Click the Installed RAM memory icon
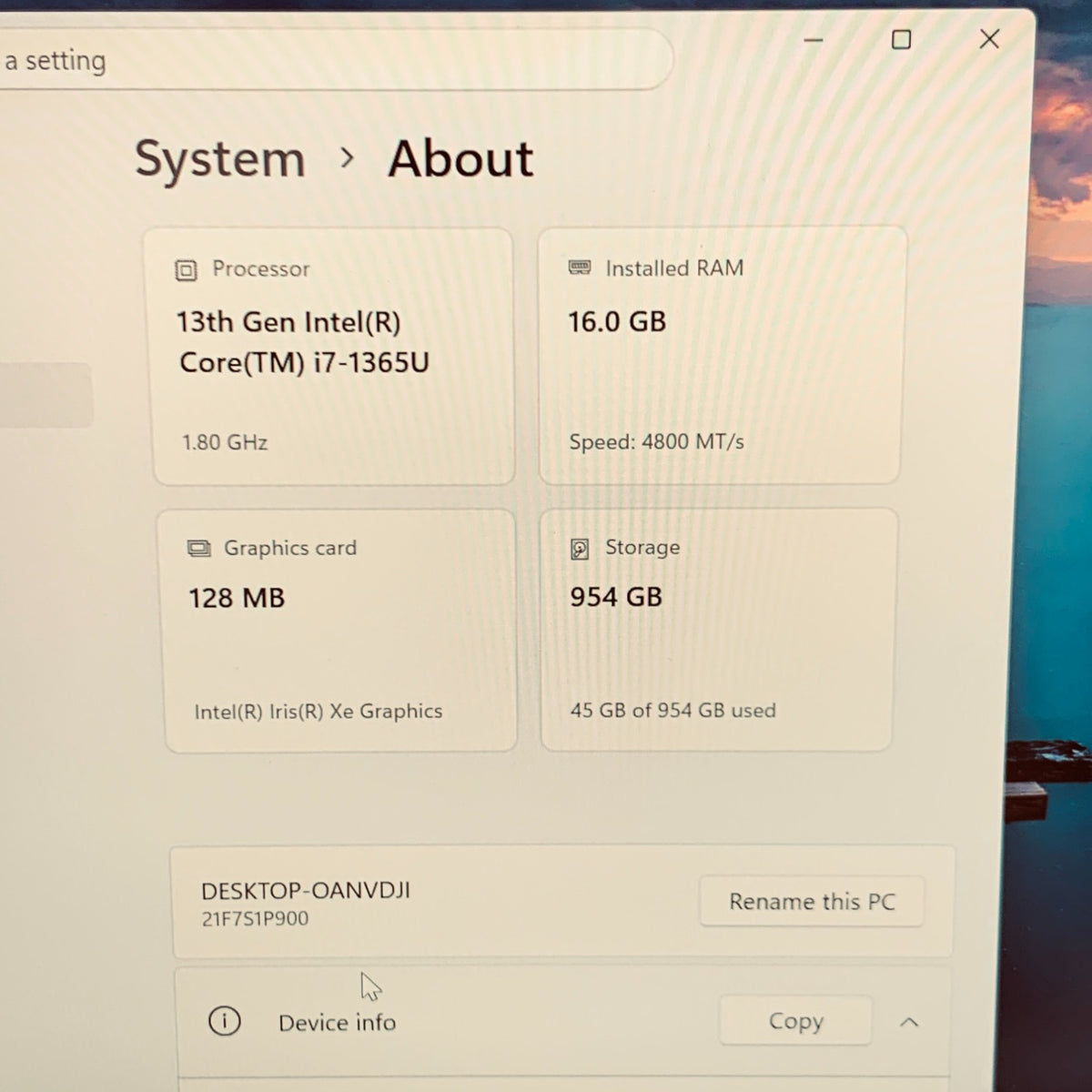Image resolution: width=1092 pixels, height=1092 pixels. coord(580,268)
